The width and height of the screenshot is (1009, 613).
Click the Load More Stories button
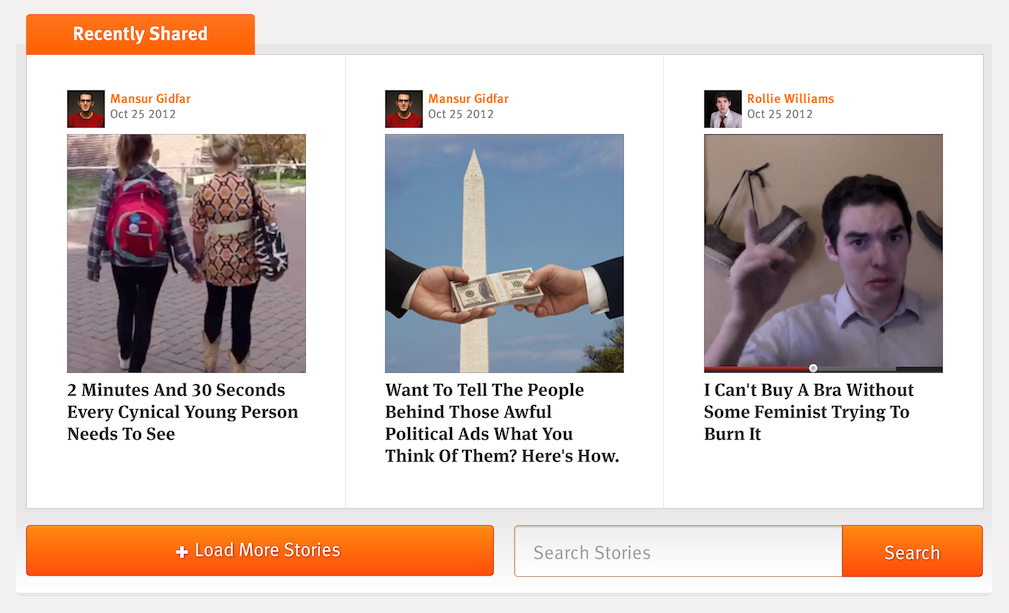pyautogui.click(x=259, y=550)
